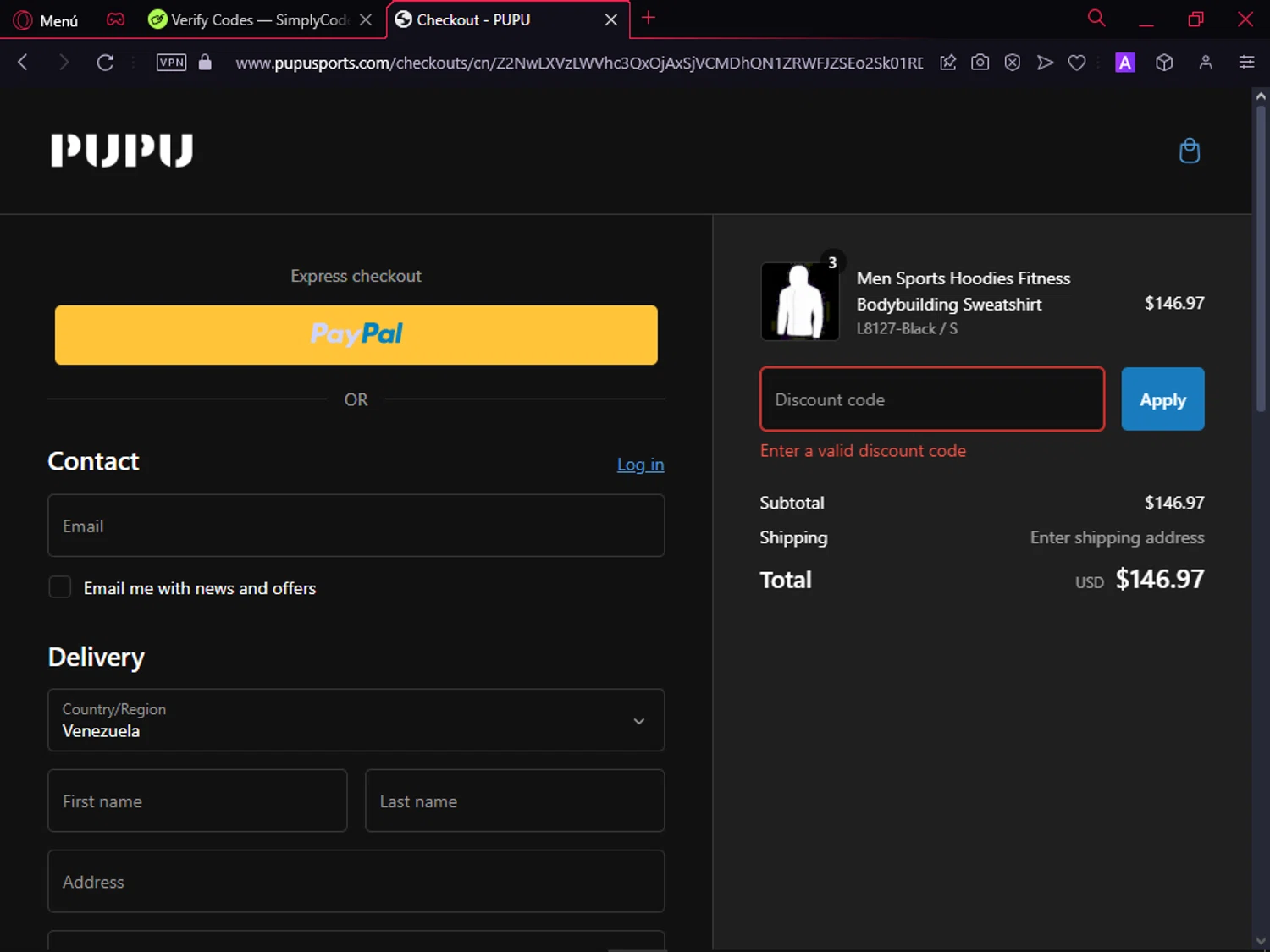Click the page vertical scrollbar

tap(1261, 258)
